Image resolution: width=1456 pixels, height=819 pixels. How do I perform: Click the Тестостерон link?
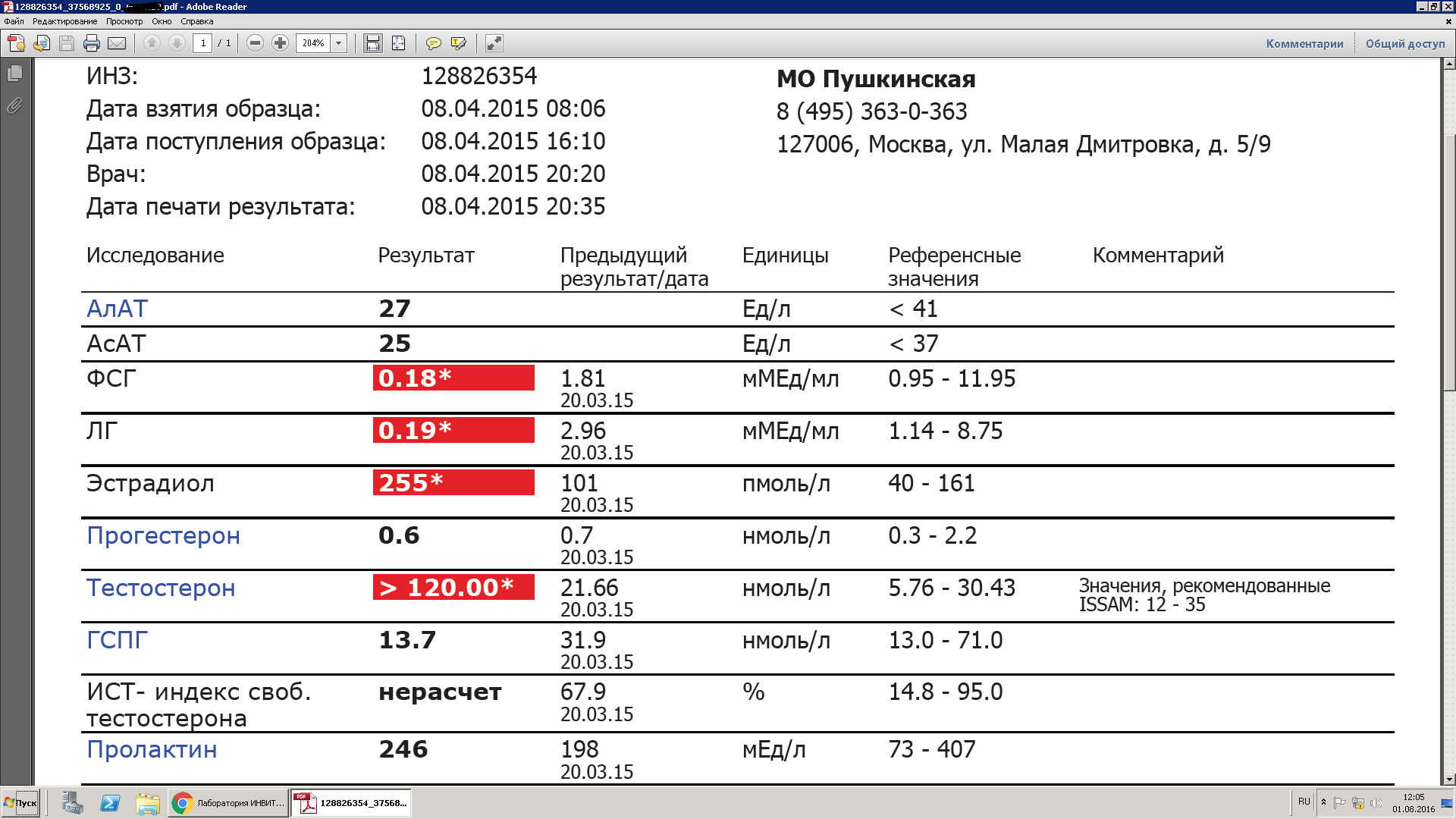pos(161,588)
